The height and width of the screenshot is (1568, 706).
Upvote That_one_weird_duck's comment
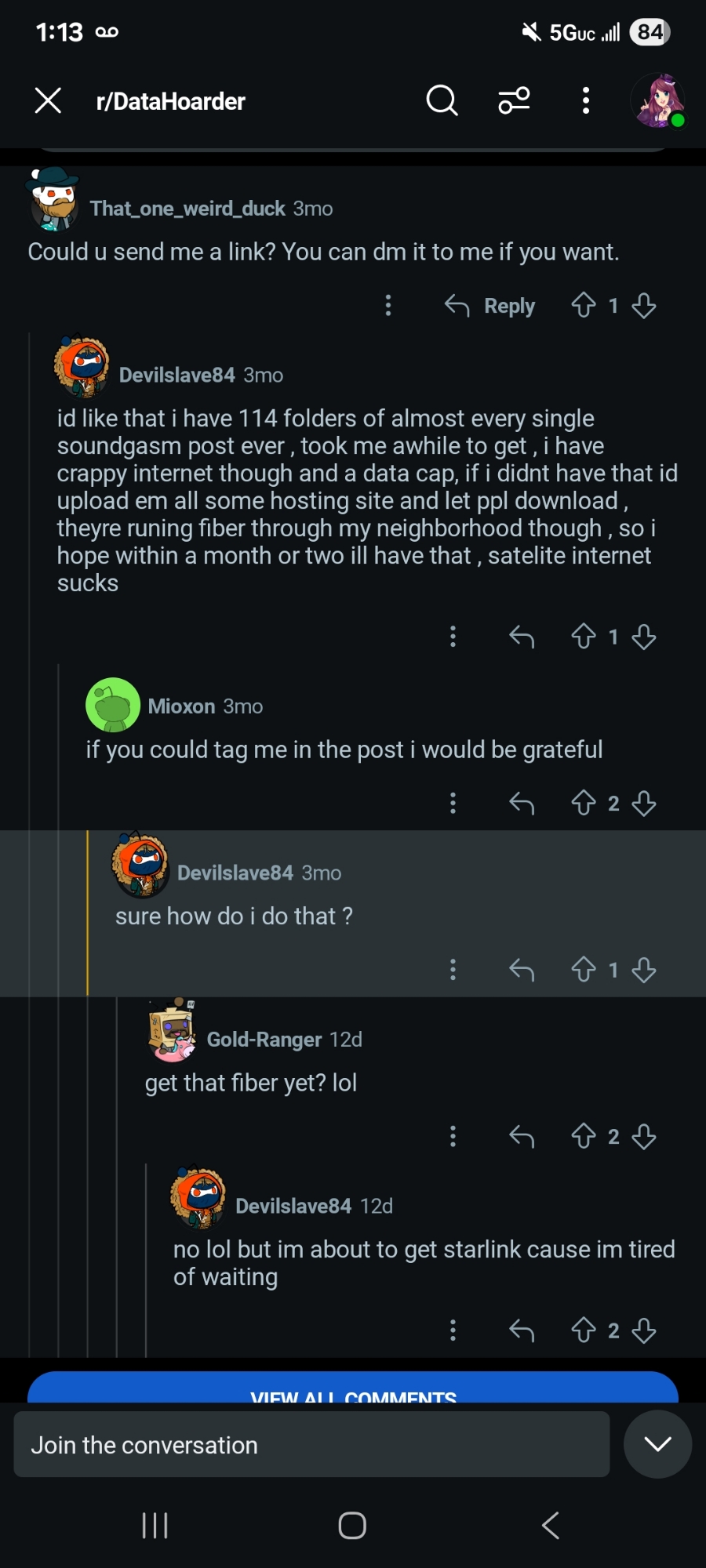pos(584,305)
